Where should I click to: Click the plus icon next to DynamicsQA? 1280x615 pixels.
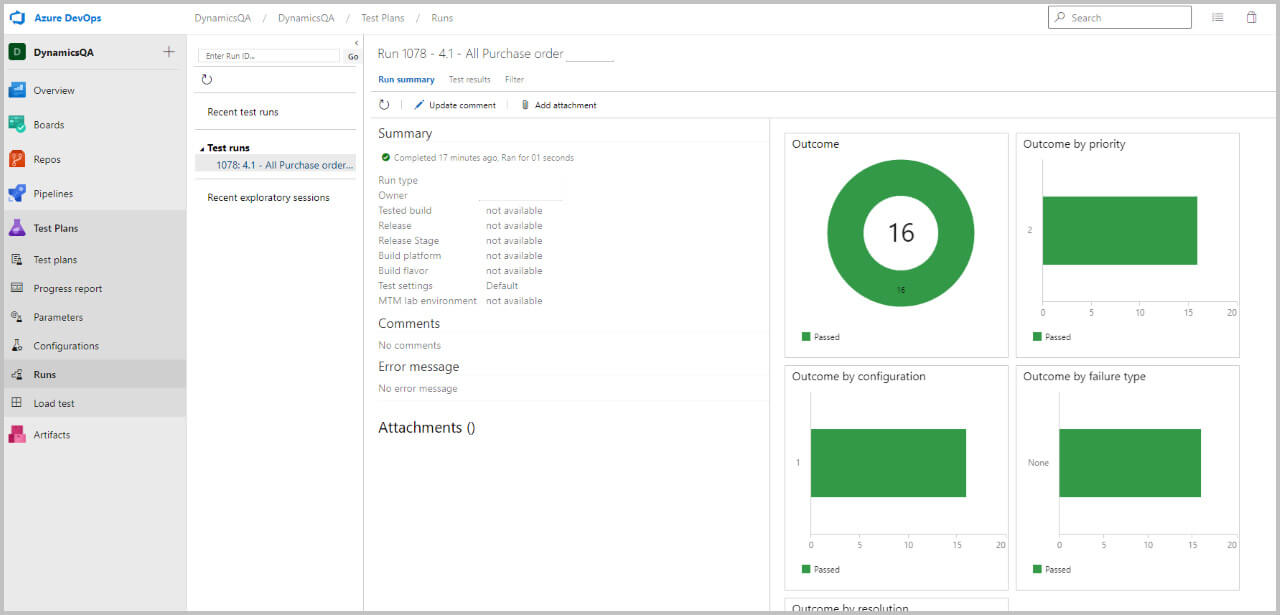point(168,52)
